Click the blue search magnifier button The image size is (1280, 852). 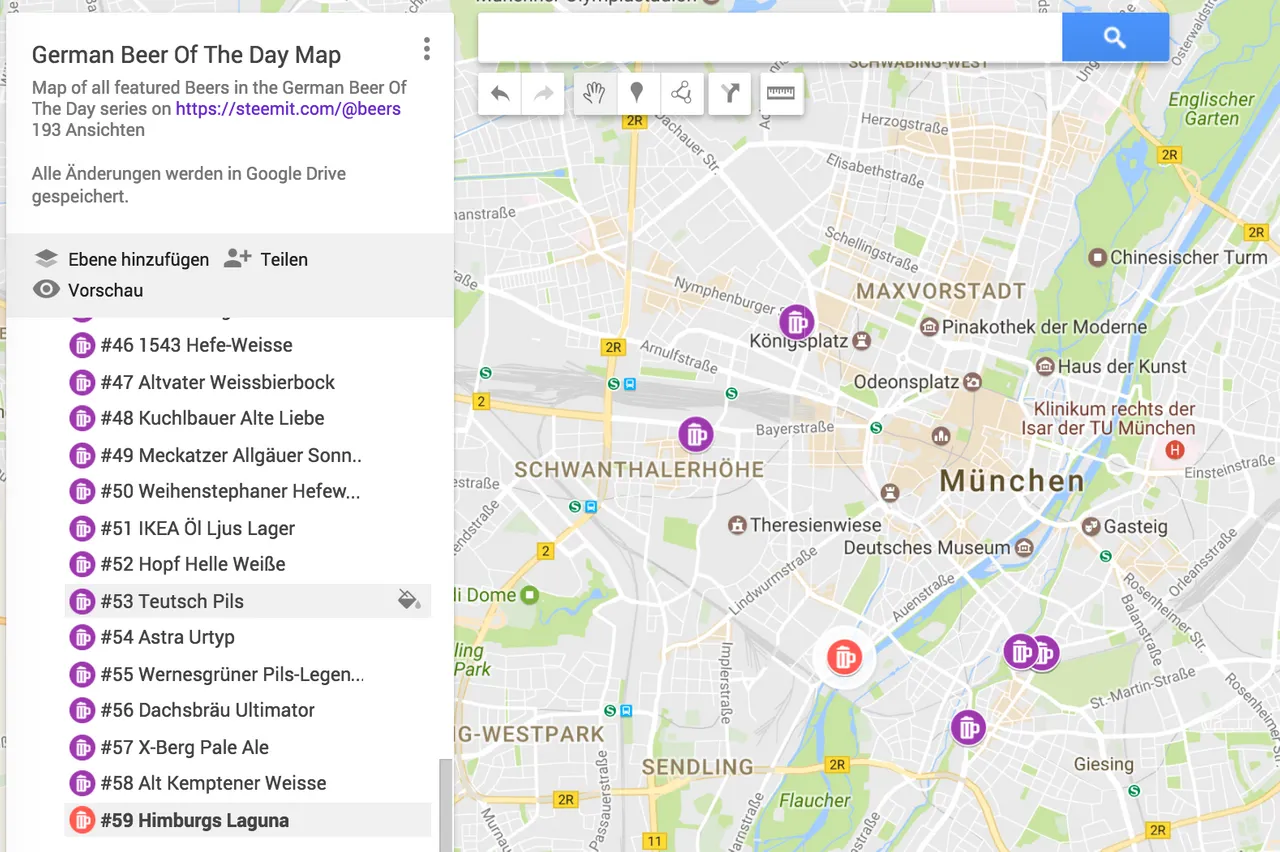pyautogui.click(x=1115, y=38)
